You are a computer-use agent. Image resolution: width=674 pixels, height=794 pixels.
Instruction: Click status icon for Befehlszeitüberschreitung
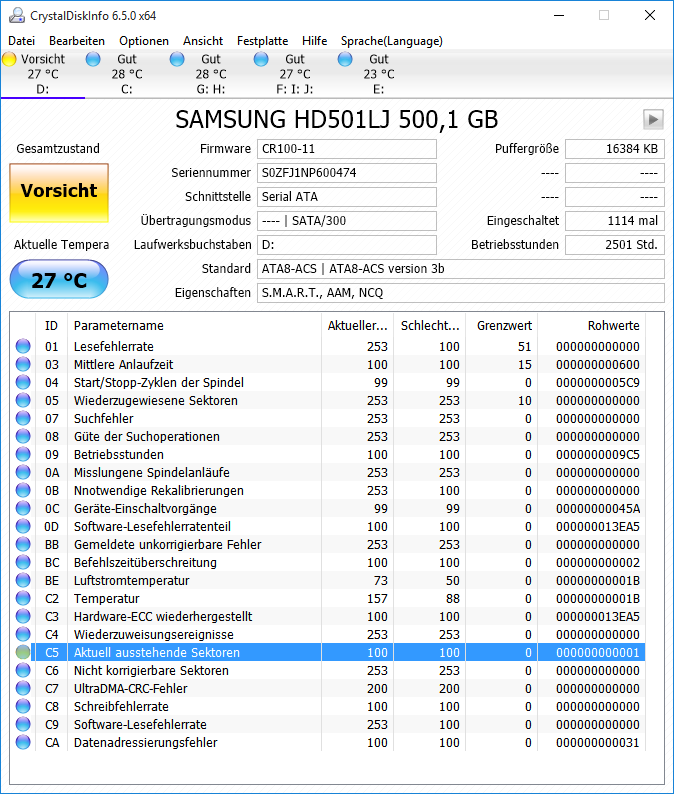(23, 562)
